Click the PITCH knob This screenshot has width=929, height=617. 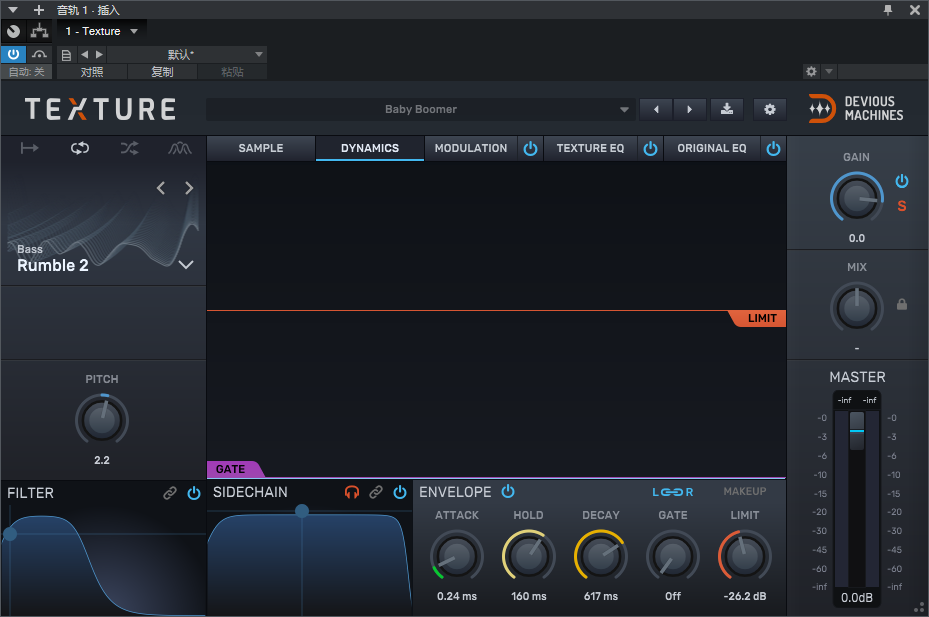(102, 420)
